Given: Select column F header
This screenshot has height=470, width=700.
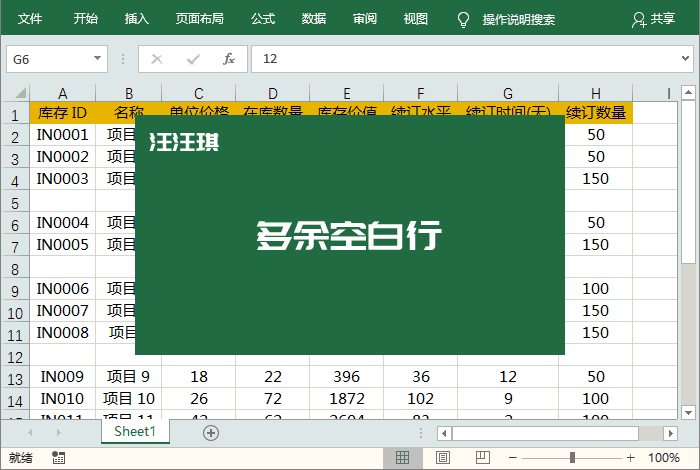Looking at the screenshot, I should coord(421,93).
